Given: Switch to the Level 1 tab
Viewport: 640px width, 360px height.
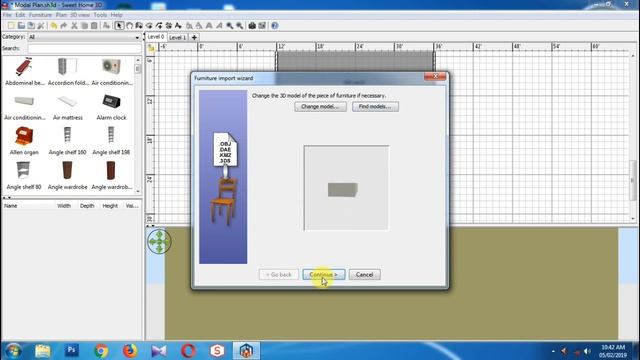Looking at the screenshot, I should pos(178,38).
